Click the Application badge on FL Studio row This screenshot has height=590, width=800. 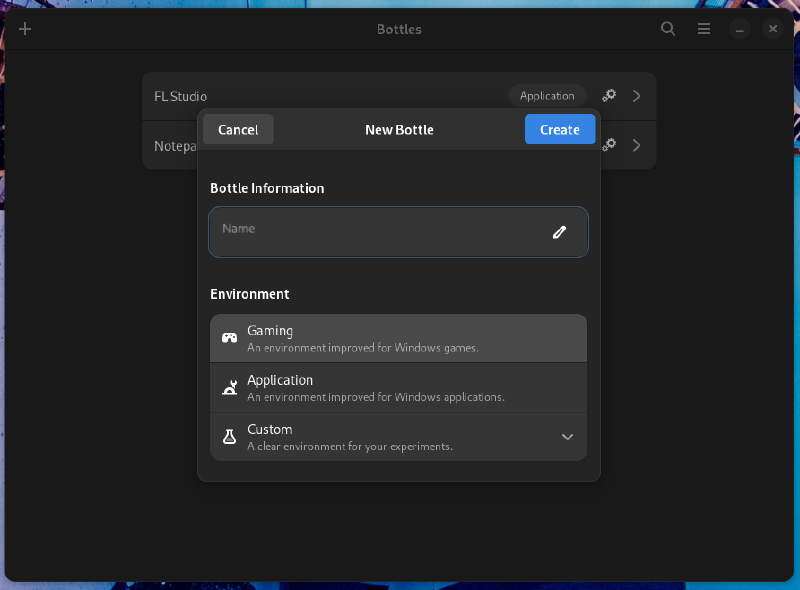pyautogui.click(x=547, y=96)
